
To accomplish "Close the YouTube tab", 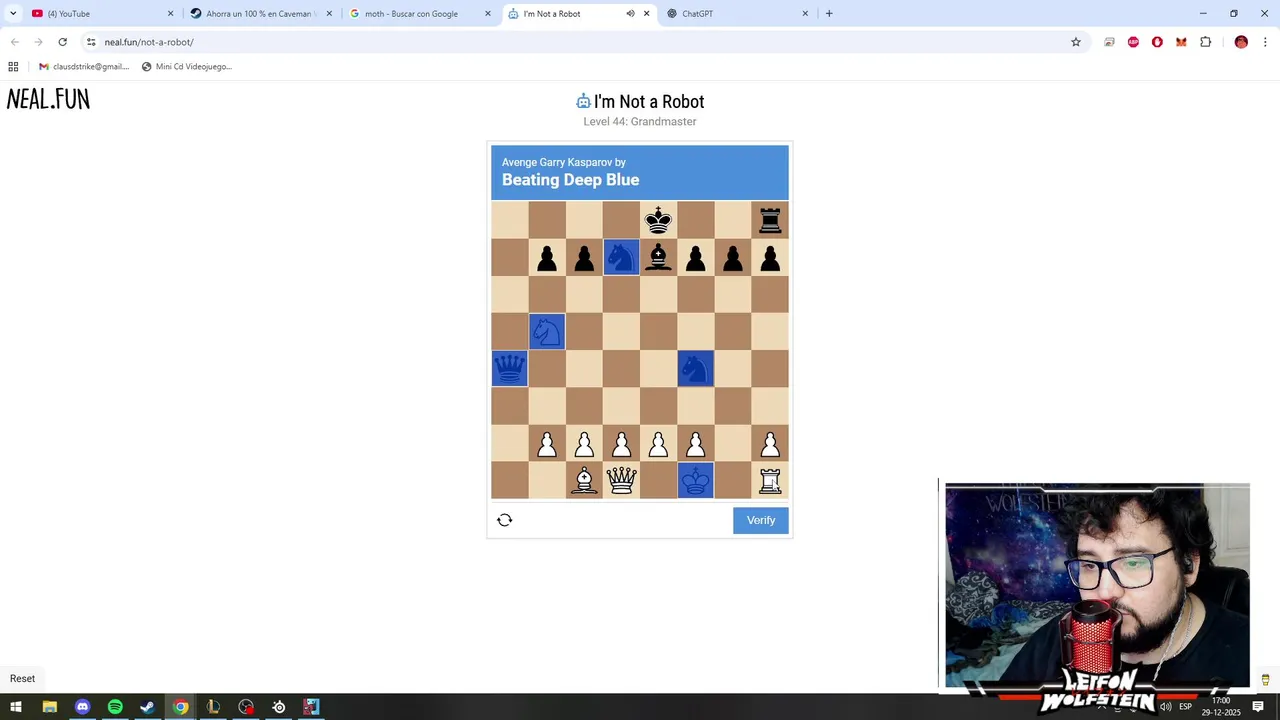I will point(170,14).
